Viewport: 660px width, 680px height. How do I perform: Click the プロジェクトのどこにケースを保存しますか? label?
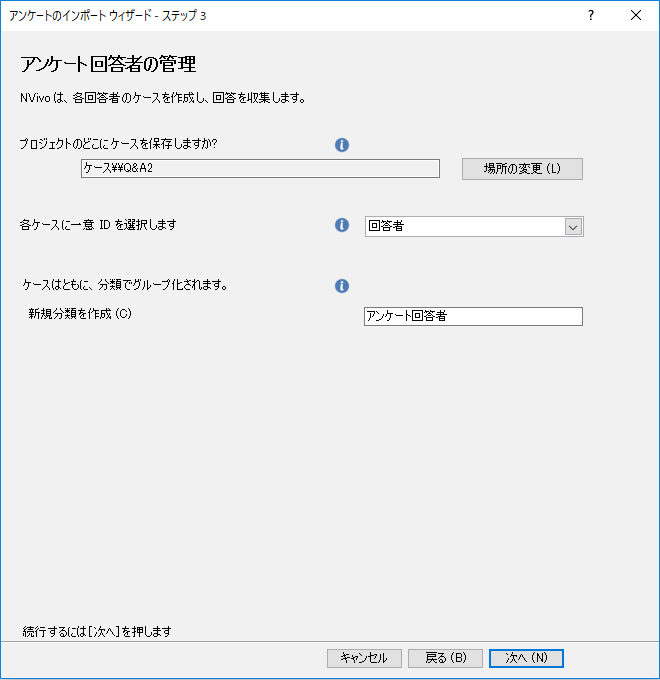[118, 144]
